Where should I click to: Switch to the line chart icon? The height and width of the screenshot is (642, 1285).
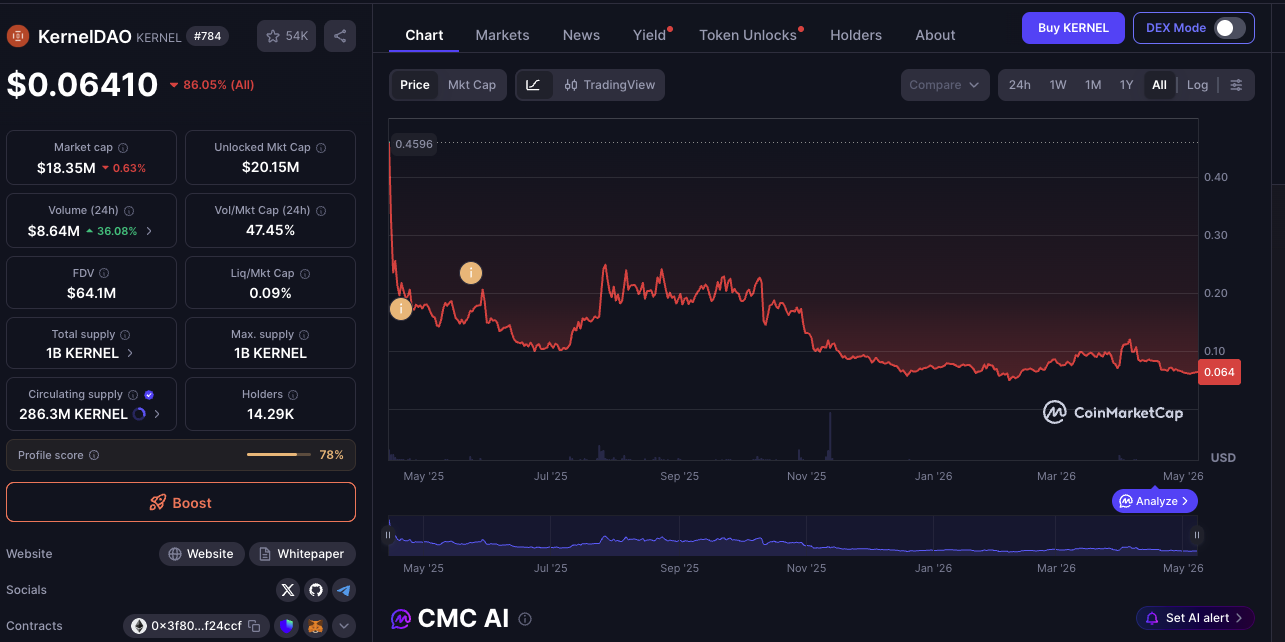click(x=533, y=85)
